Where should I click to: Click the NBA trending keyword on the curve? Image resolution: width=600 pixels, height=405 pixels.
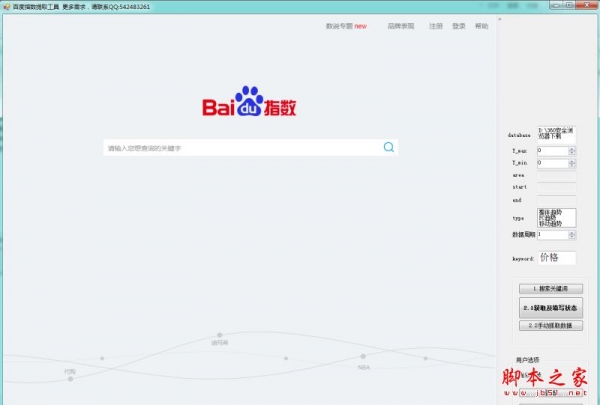pos(364,367)
